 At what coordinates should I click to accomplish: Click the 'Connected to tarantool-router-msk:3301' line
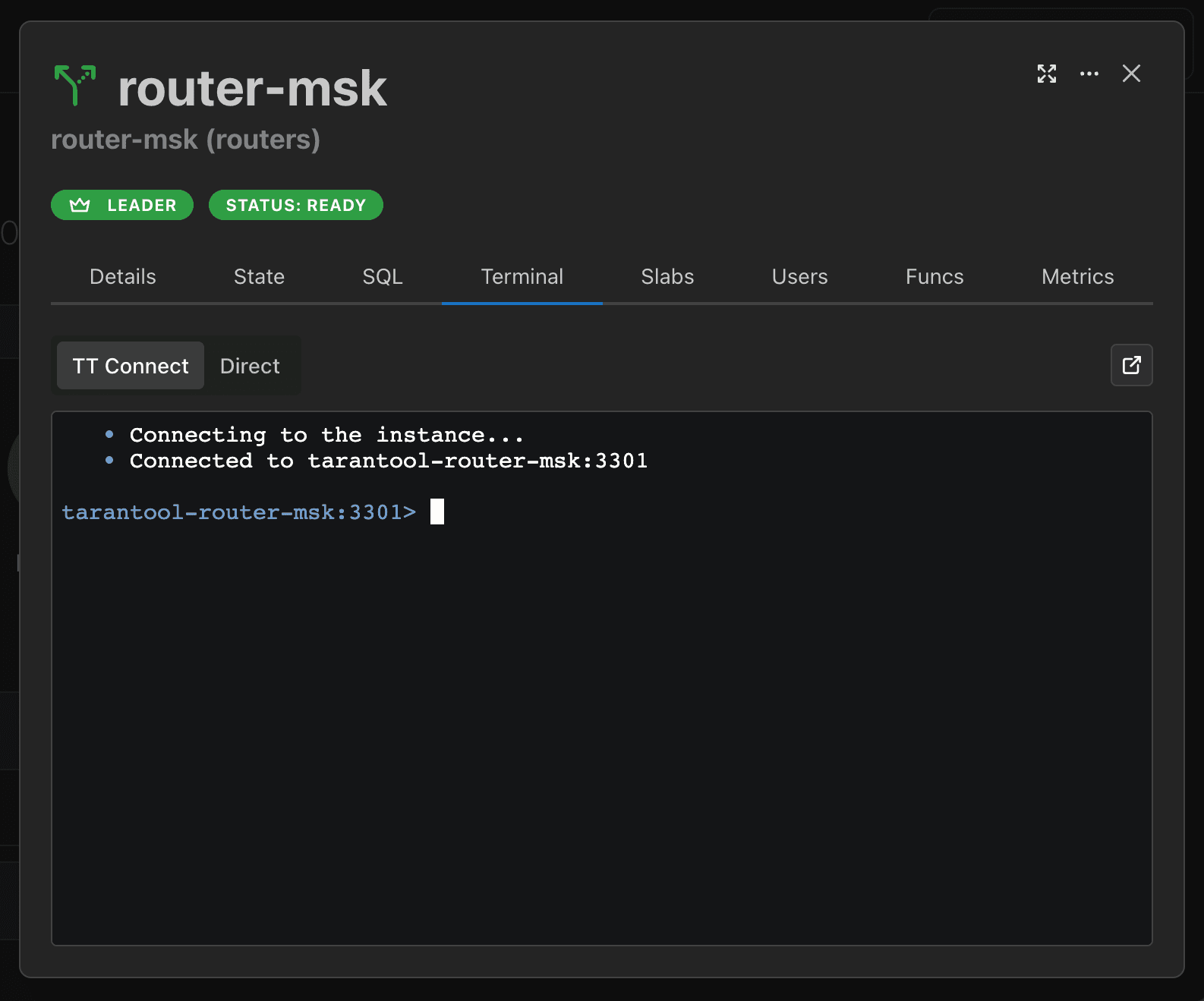389,461
